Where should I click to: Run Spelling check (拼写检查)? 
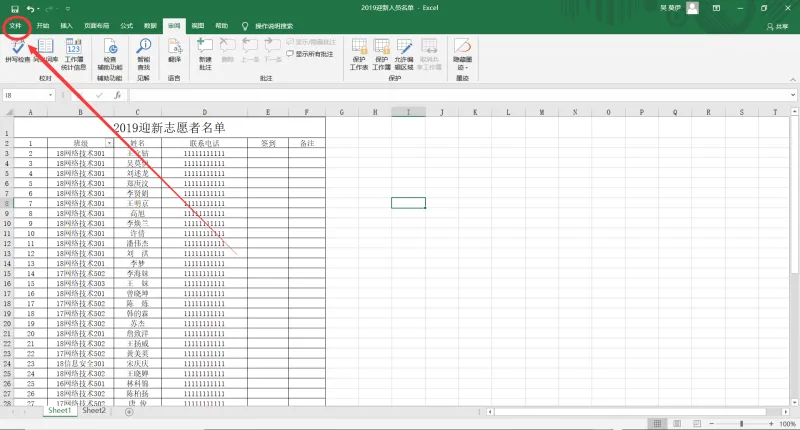17,51
